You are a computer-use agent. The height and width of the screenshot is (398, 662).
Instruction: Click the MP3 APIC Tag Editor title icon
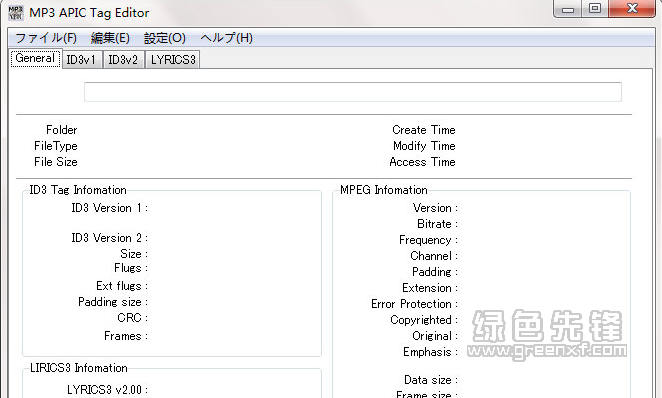(x=16, y=13)
